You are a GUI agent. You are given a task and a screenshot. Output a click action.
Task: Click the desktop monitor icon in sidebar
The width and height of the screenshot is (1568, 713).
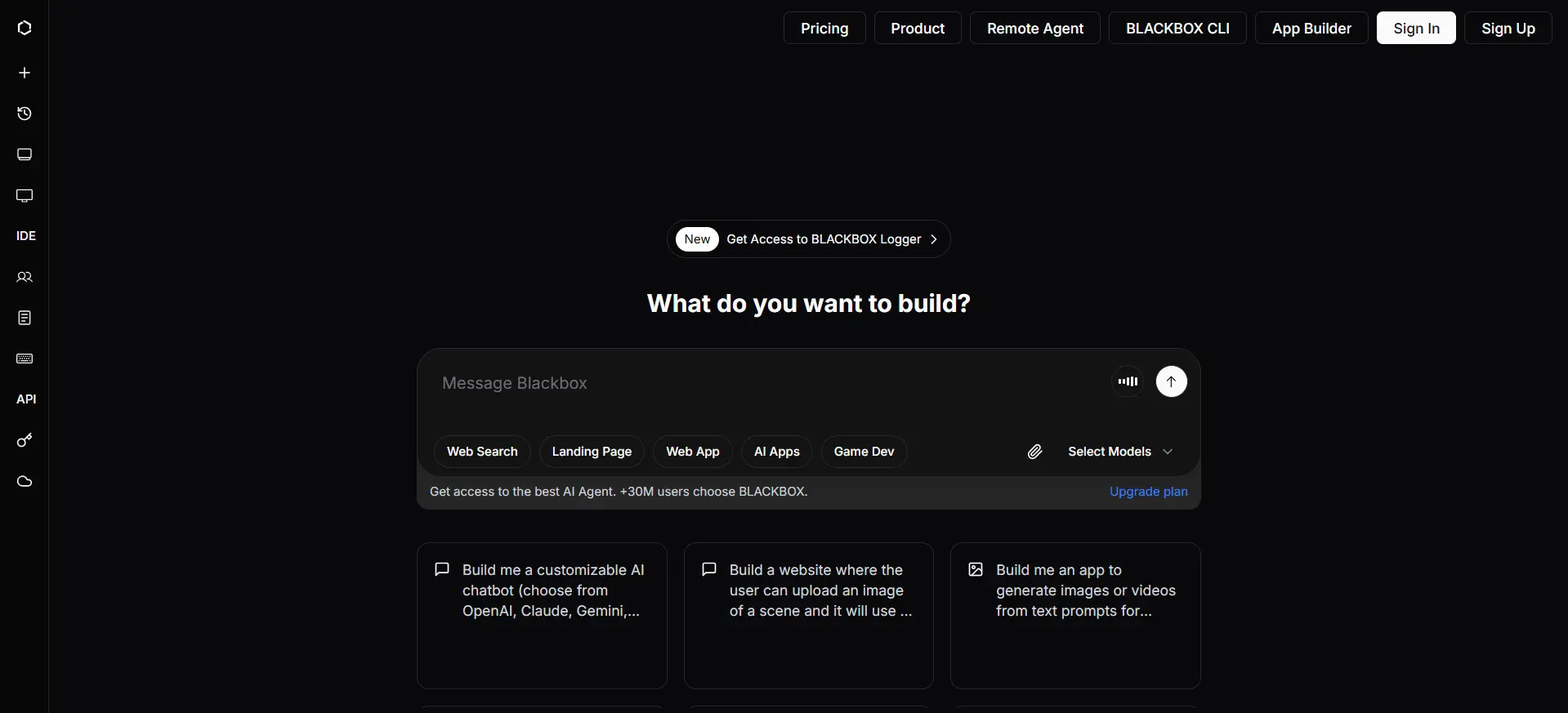pos(25,195)
